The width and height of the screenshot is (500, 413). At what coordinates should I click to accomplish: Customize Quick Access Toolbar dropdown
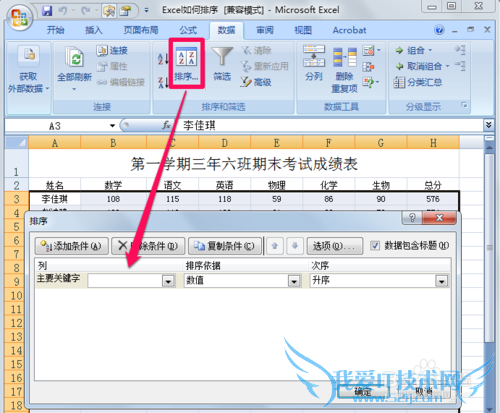tap(146, 11)
